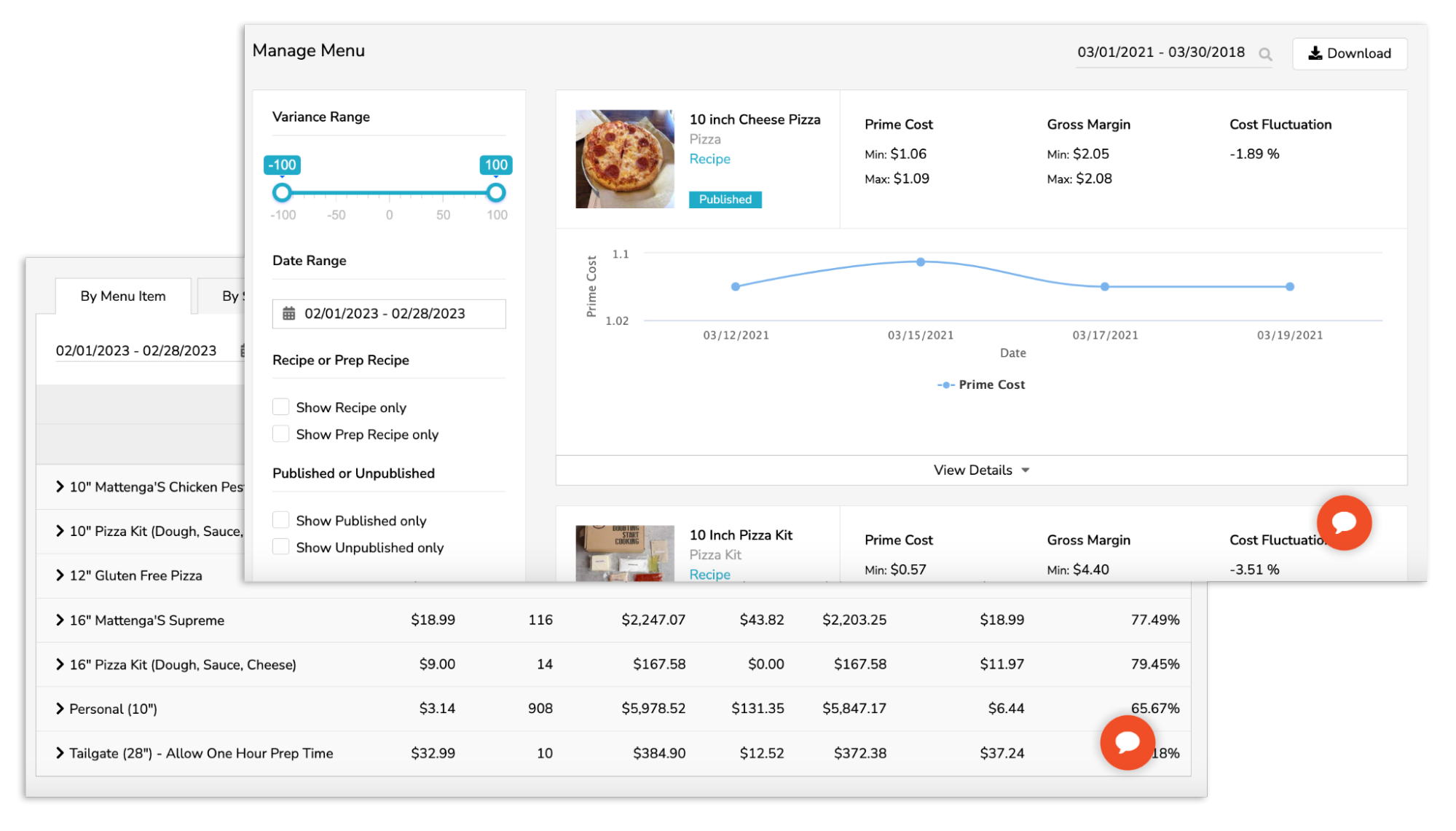Open the orange chat bubble widget

[x=1344, y=522]
